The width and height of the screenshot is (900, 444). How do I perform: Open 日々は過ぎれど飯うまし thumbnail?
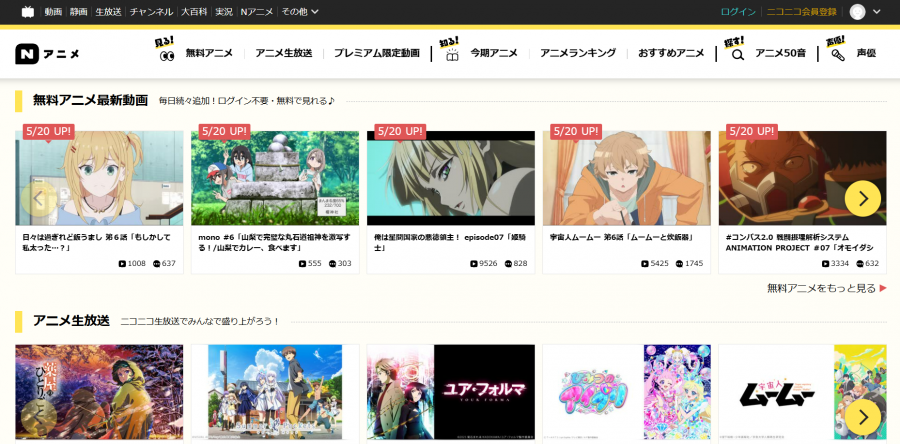pyautogui.click(x=99, y=178)
